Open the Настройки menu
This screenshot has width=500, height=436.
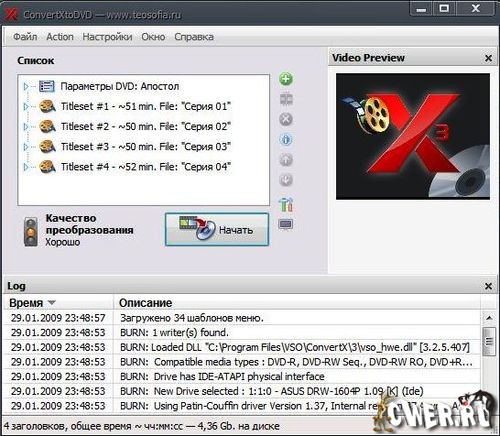(107, 37)
